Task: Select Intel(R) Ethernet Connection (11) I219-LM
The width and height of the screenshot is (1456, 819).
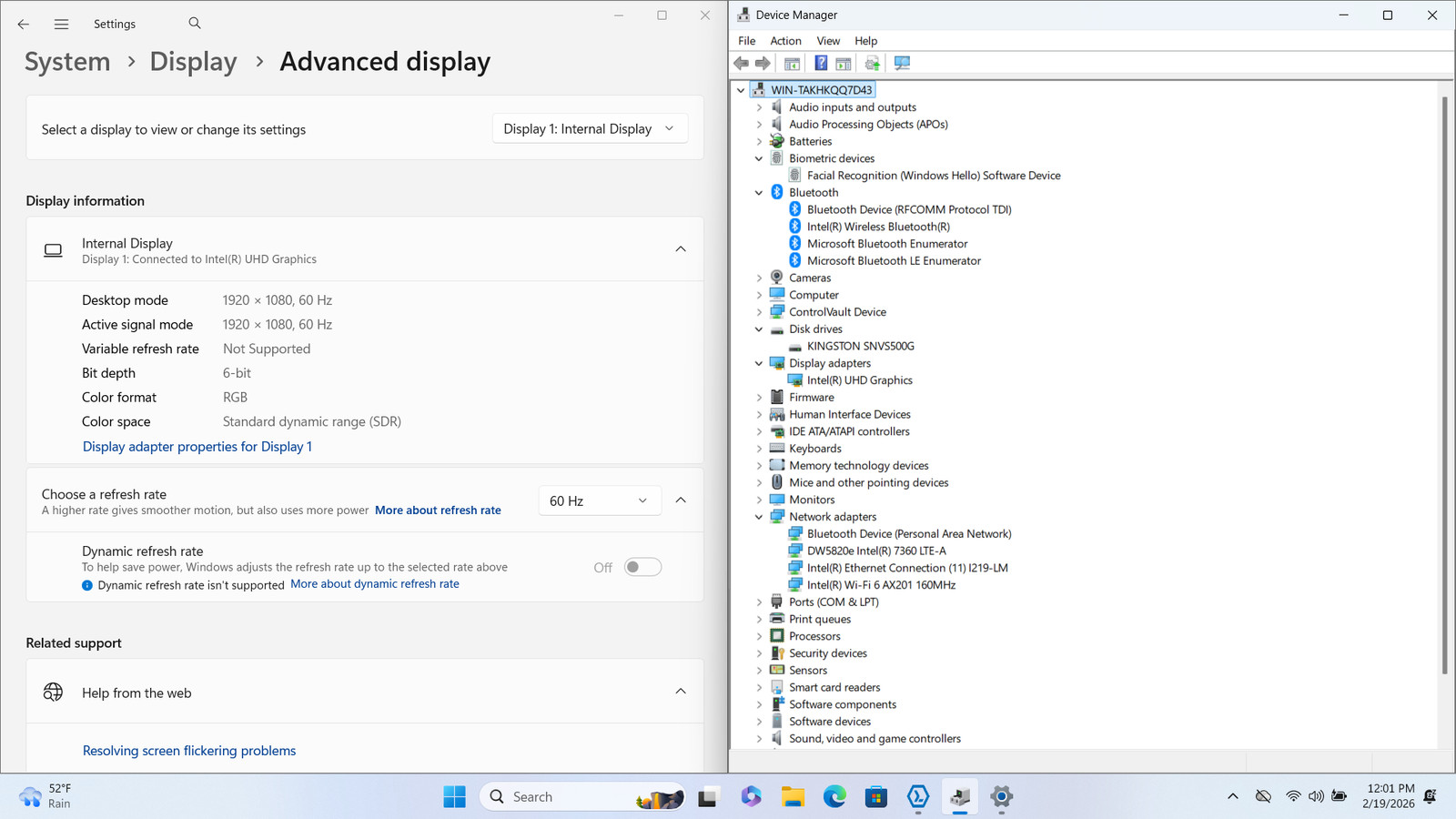Action: click(x=907, y=568)
